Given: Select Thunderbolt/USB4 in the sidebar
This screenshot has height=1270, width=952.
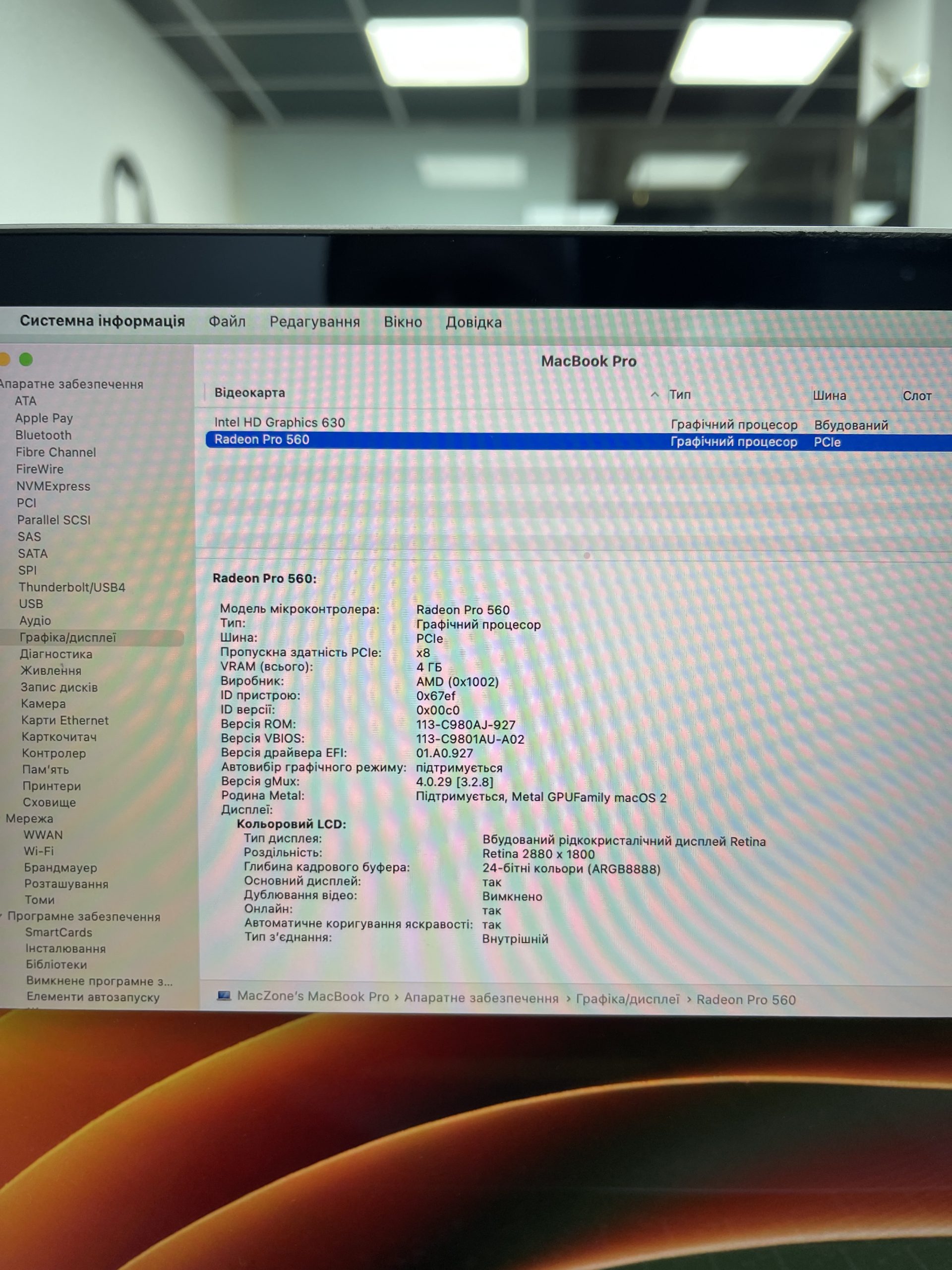Looking at the screenshot, I should point(72,587).
